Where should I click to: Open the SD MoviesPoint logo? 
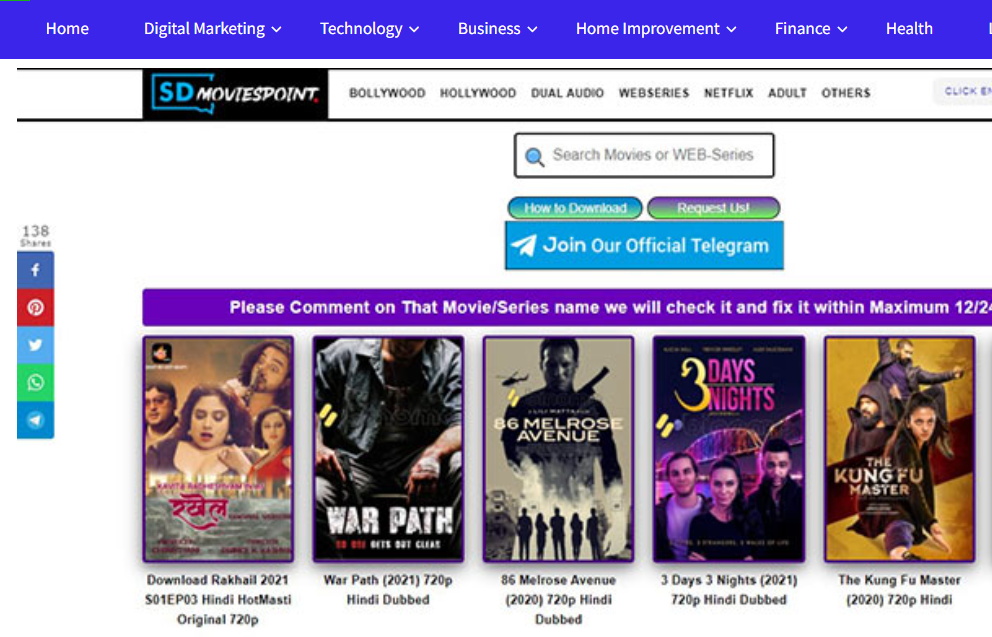click(235, 94)
